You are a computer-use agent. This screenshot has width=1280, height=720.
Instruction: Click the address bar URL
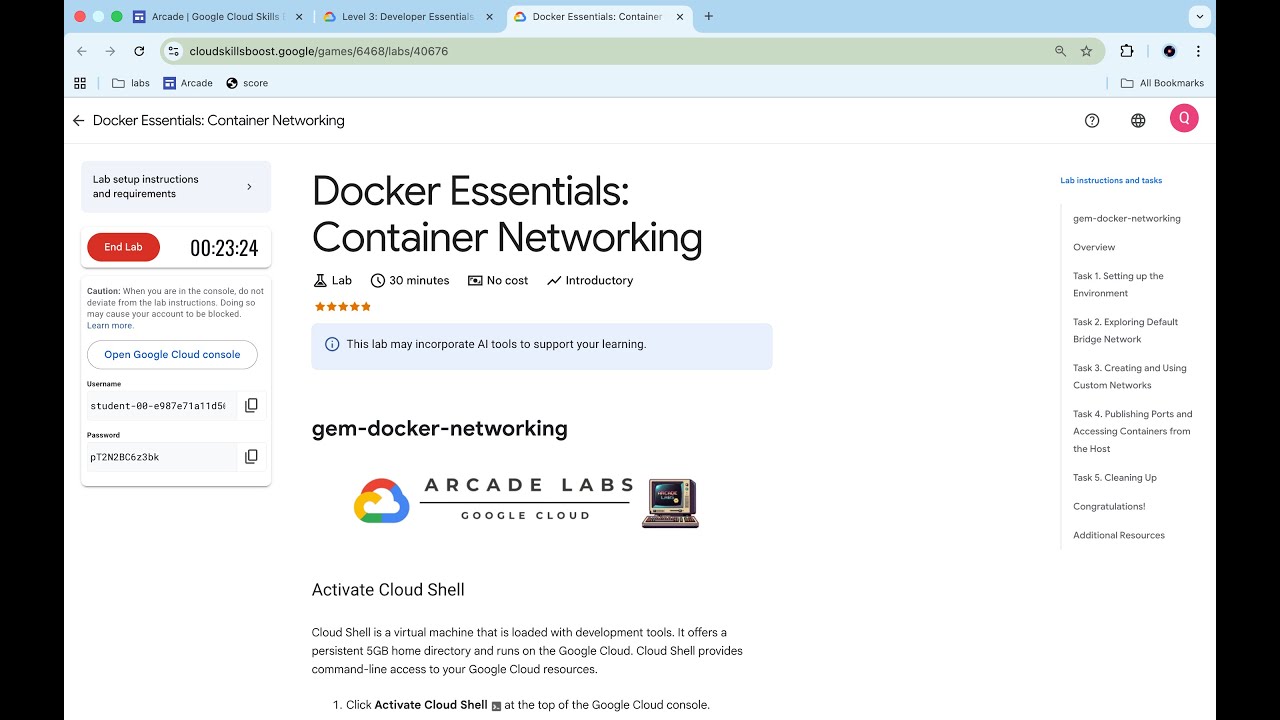318,51
